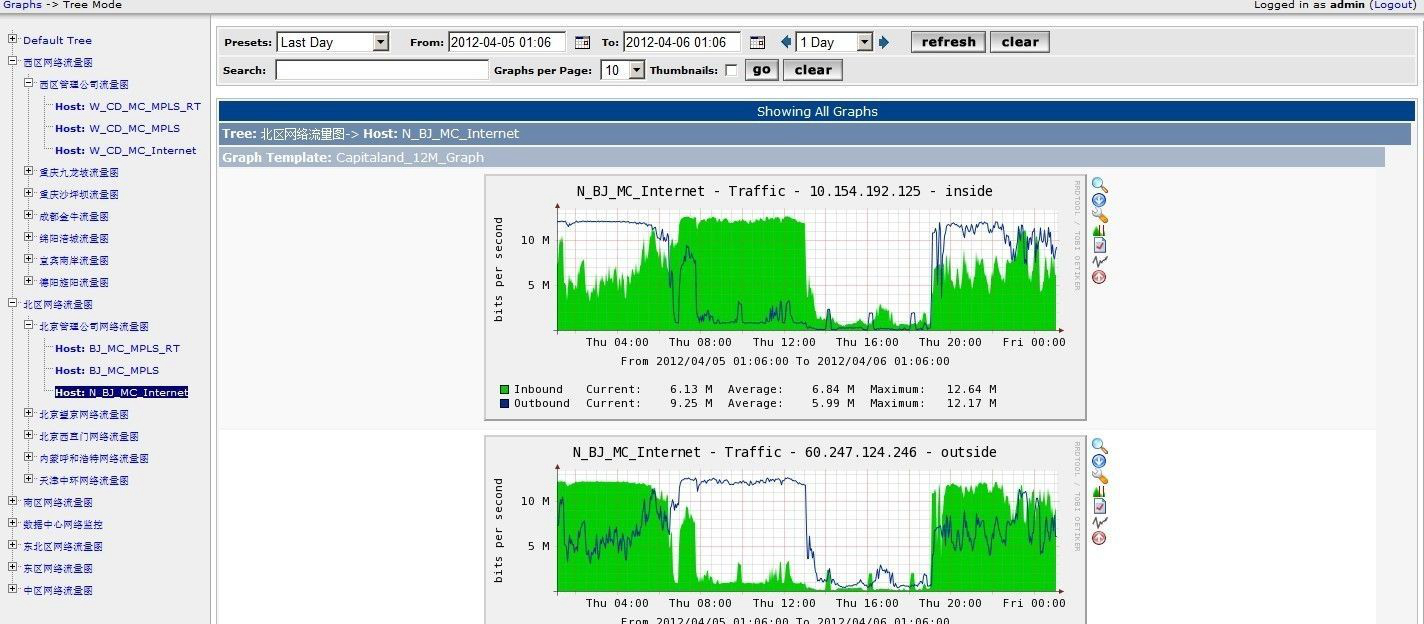Click the clear button next to refresh
1424x624 pixels.
1020,42
